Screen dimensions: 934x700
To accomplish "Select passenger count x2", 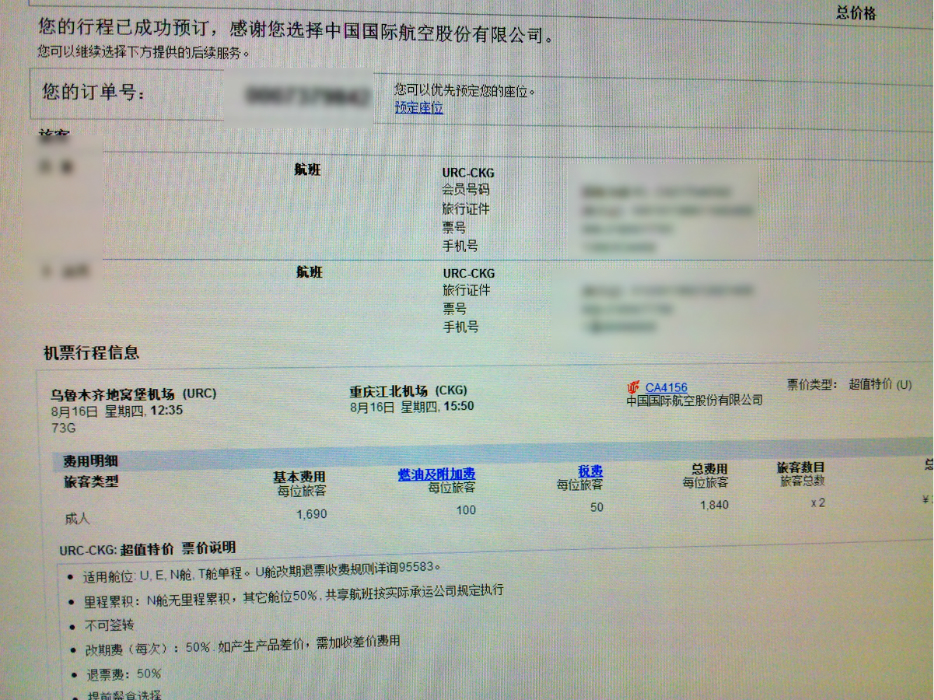I will [818, 503].
